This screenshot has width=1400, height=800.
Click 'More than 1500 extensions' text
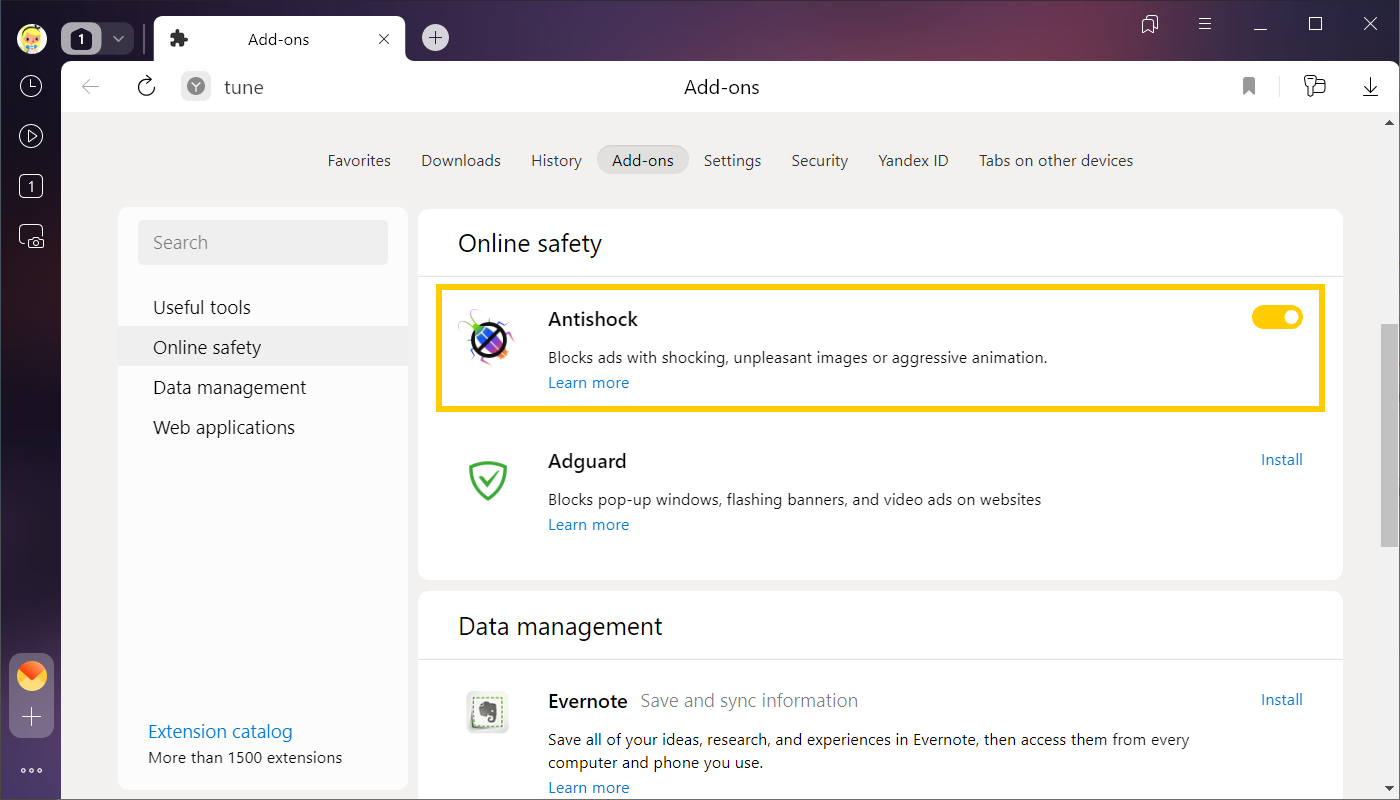(245, 757)
